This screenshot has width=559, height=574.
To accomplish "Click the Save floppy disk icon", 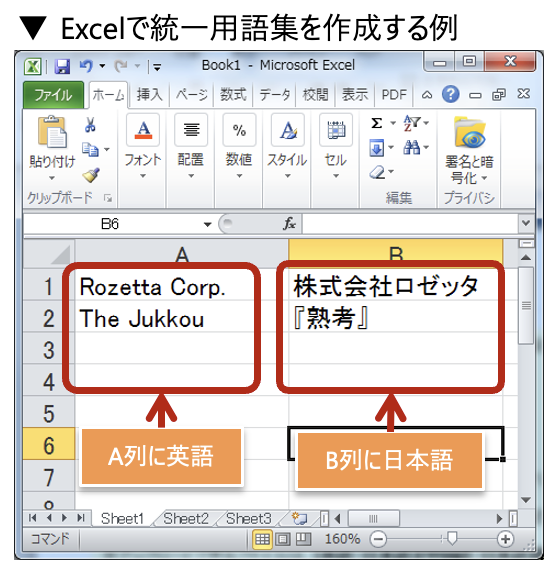I will click(x=62, y=67).
